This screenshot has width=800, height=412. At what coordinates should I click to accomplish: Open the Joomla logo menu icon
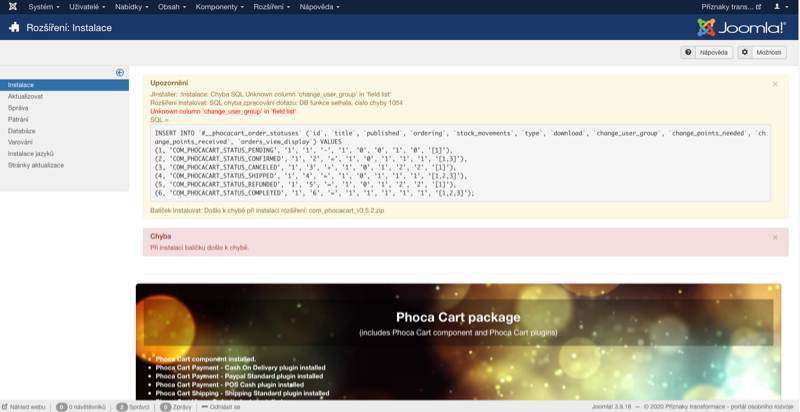[12, 7]
